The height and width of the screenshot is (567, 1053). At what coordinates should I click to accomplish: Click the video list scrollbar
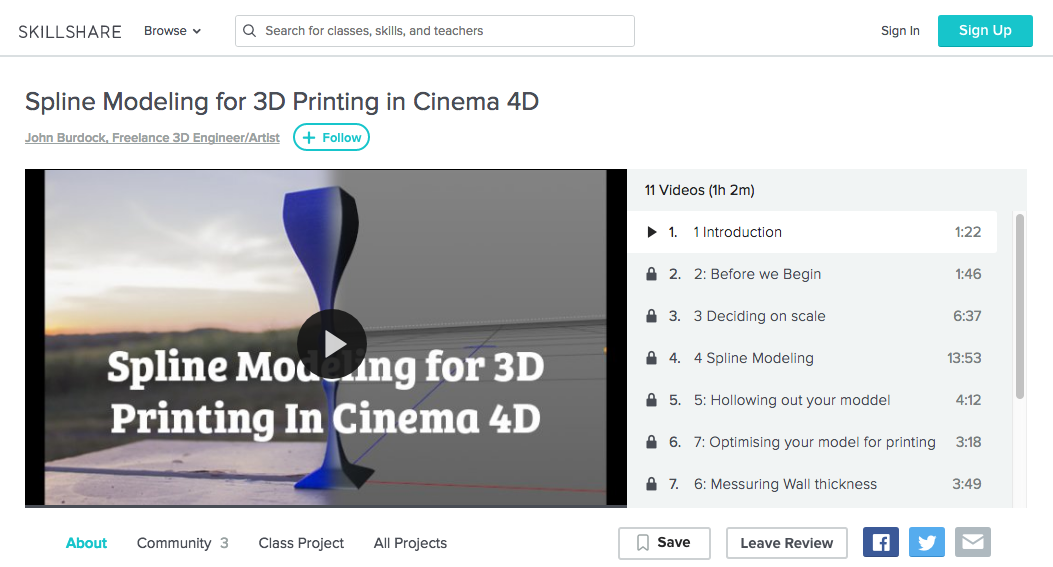[1019, 306]
